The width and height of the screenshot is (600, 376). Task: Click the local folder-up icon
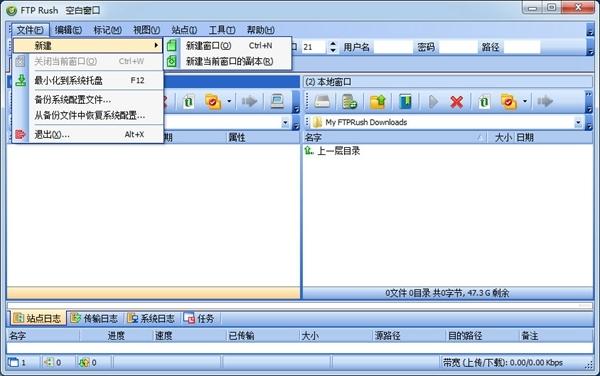point(378,101)
